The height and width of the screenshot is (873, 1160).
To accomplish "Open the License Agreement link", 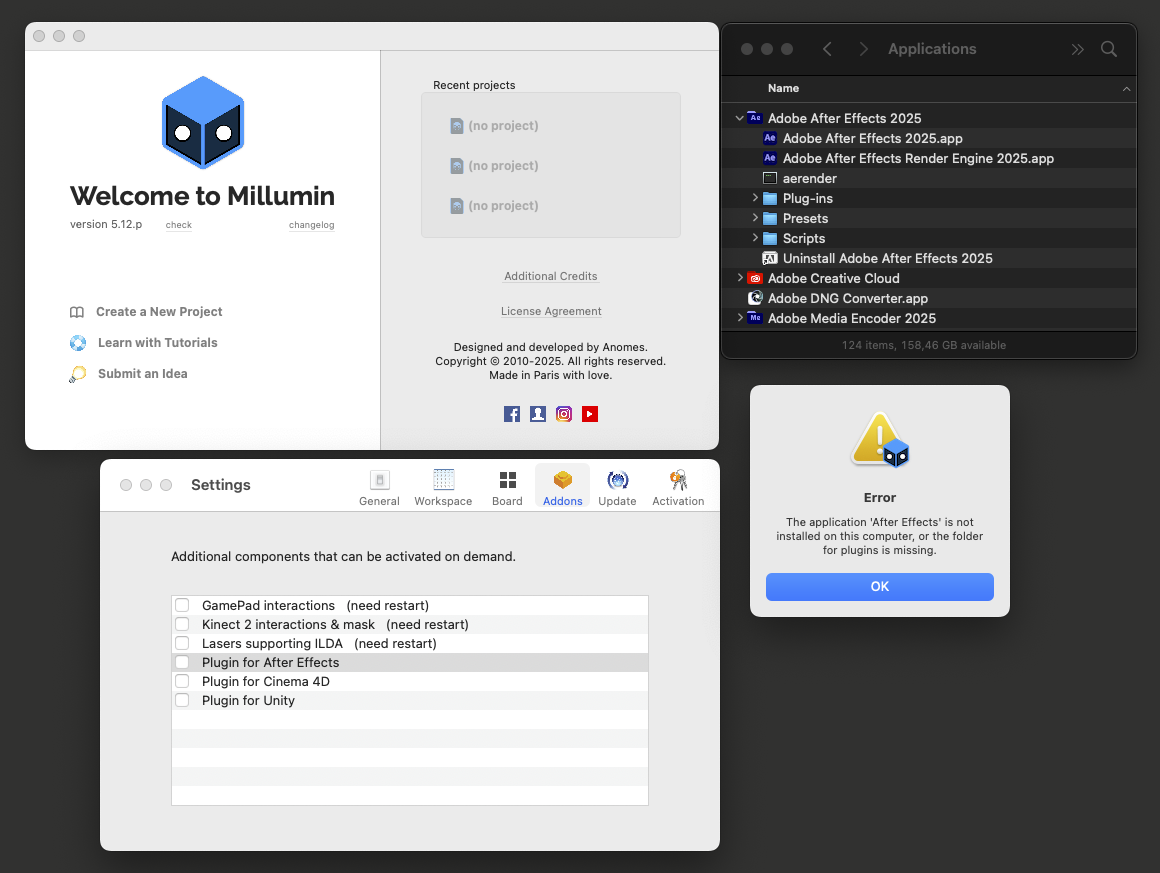I will [x=551, y=311].
